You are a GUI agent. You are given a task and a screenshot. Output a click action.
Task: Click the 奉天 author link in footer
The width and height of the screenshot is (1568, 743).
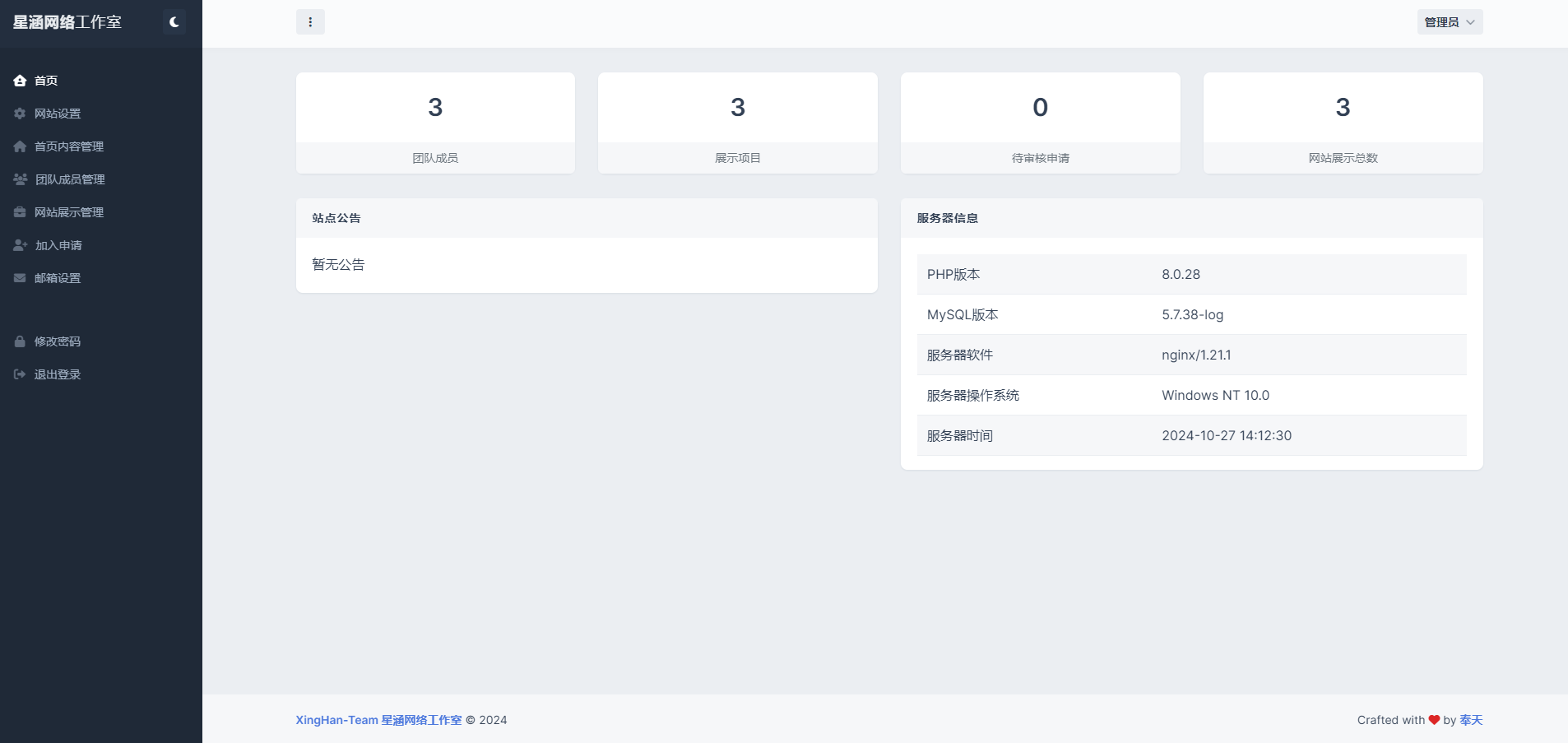1471,720
